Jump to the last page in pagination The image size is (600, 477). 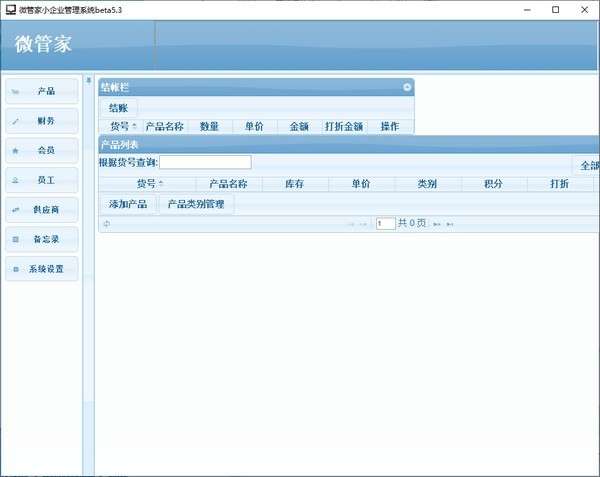tap(450, 224)
